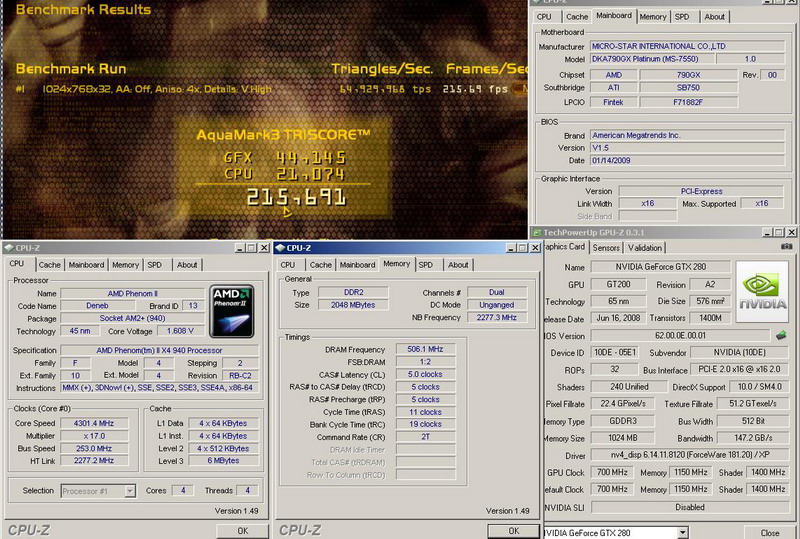800x539 pixels.
Task: Click the AquaMark3 total score 215,691
Action: click(296, 198)
